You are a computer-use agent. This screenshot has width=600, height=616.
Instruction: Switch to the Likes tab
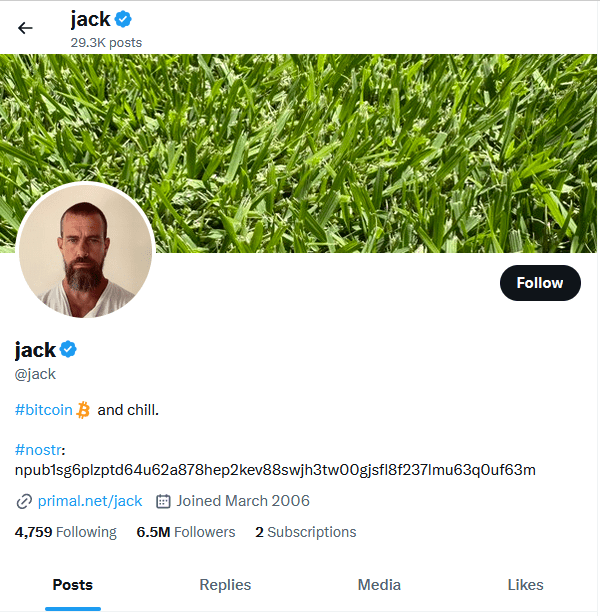[x=525, y=585]
